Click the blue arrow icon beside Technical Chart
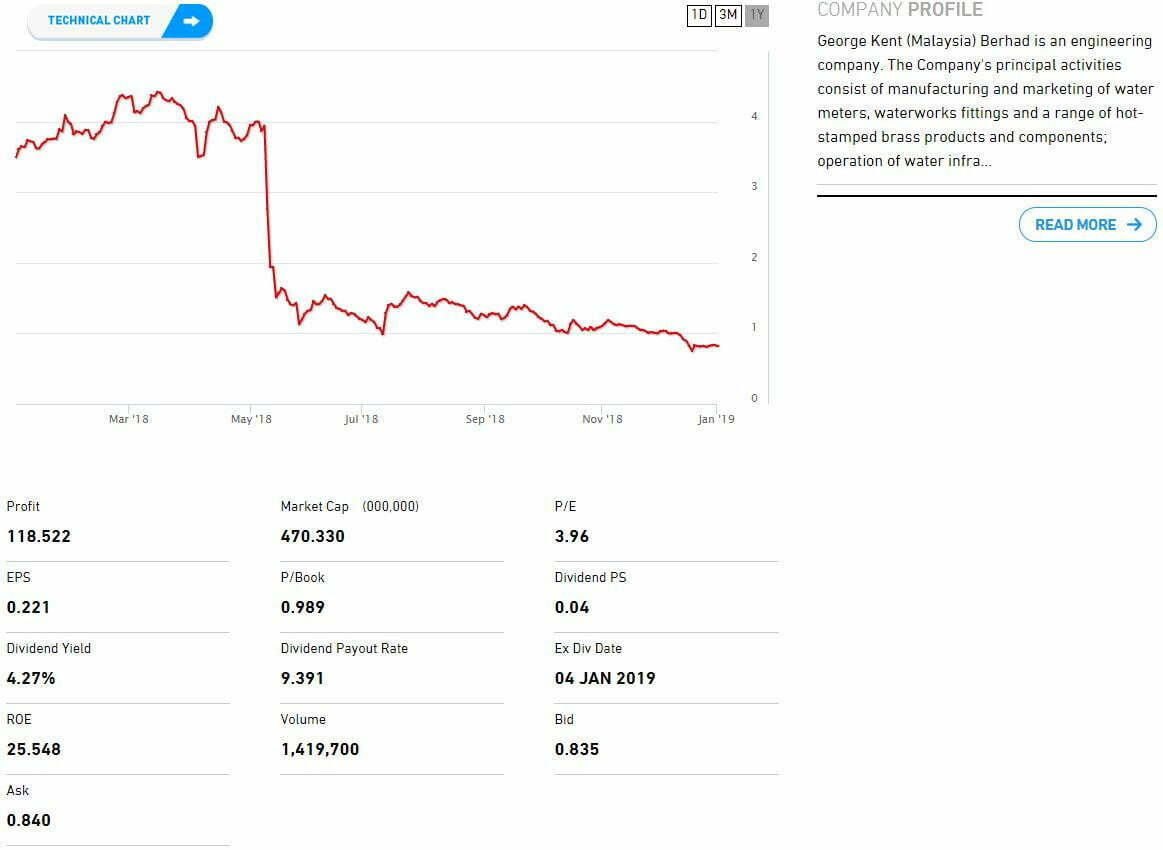1163x850 pixels. click(x=191, y=21)
